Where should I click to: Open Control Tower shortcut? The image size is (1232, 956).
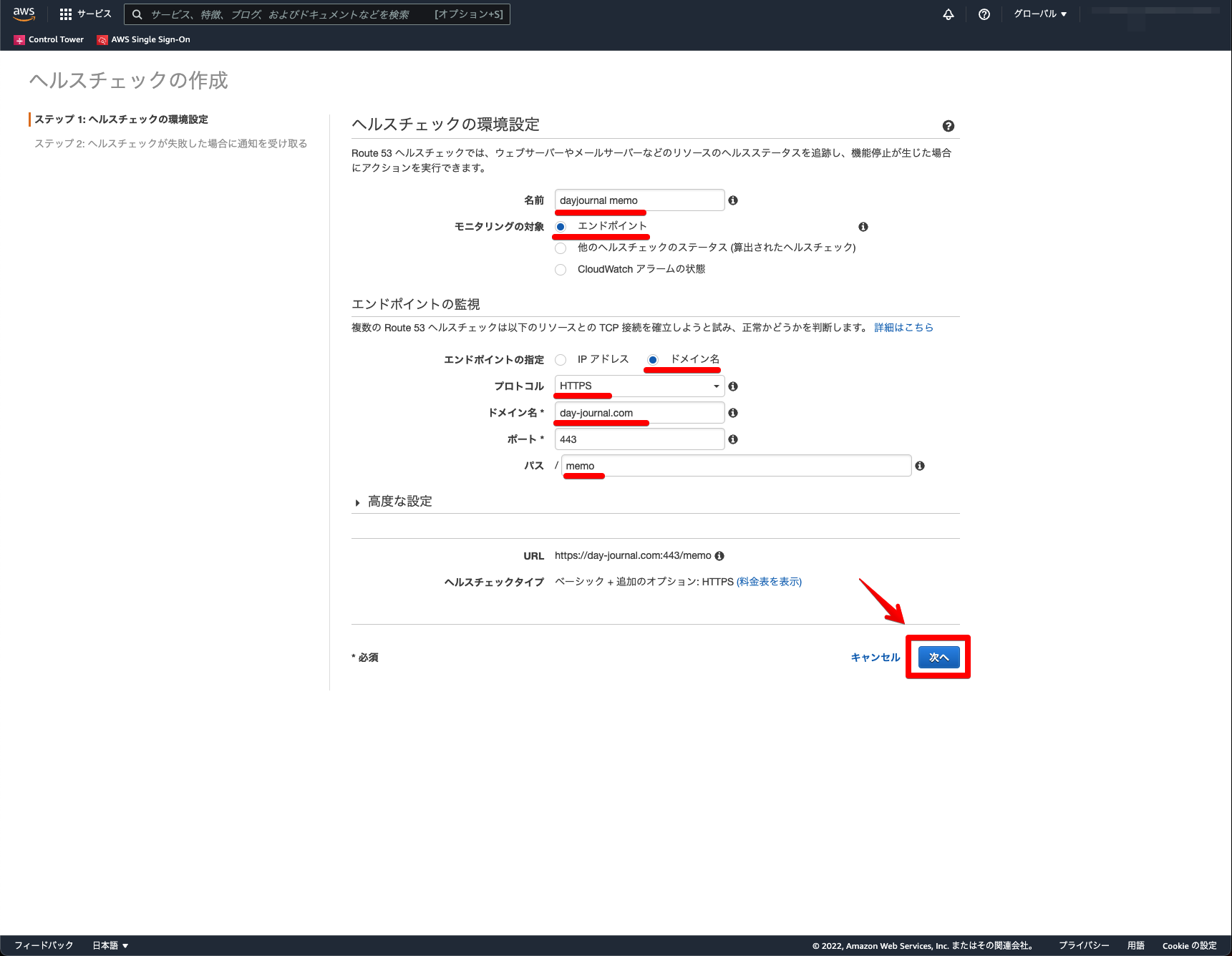click(49, 39)
